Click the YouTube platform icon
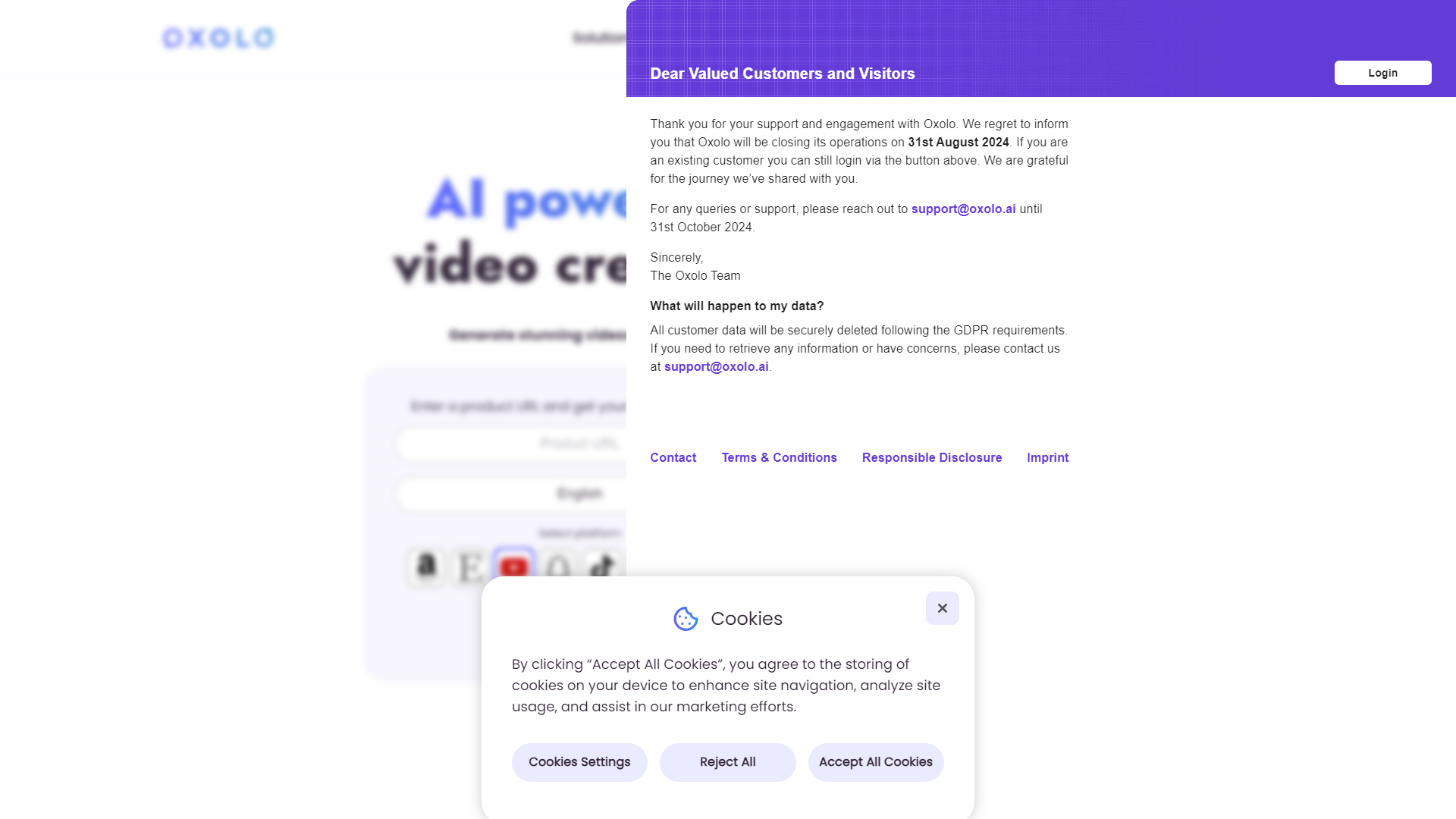 514,566
